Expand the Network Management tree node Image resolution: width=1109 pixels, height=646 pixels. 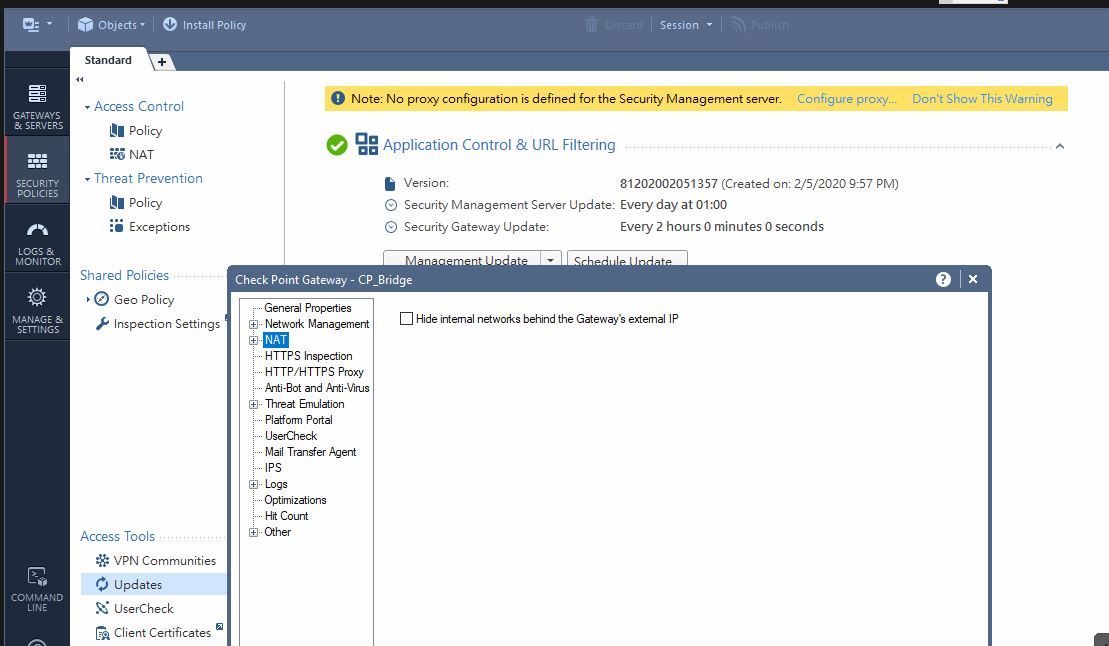(254, 324)
